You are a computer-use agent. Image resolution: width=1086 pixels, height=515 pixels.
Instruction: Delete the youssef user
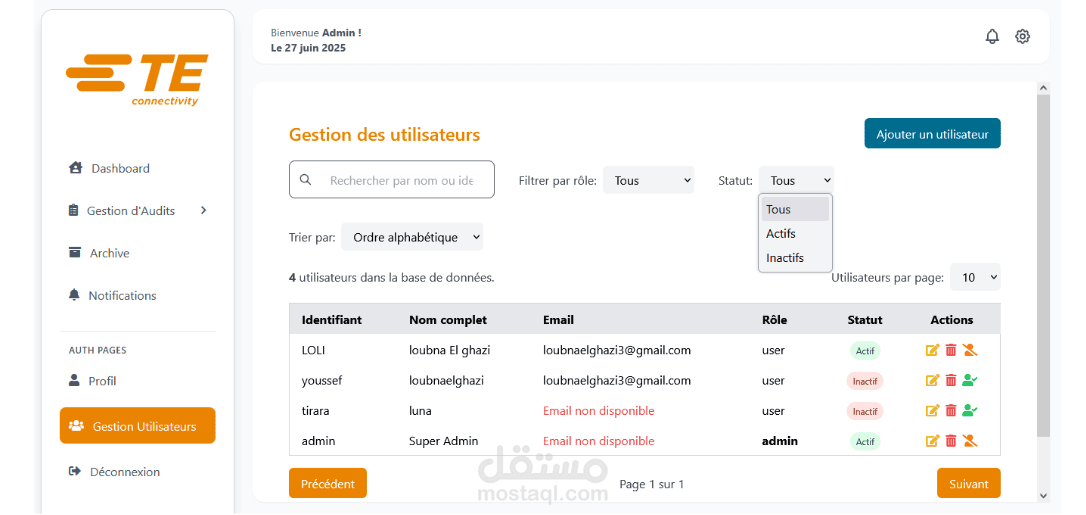(x=951, y=380)
